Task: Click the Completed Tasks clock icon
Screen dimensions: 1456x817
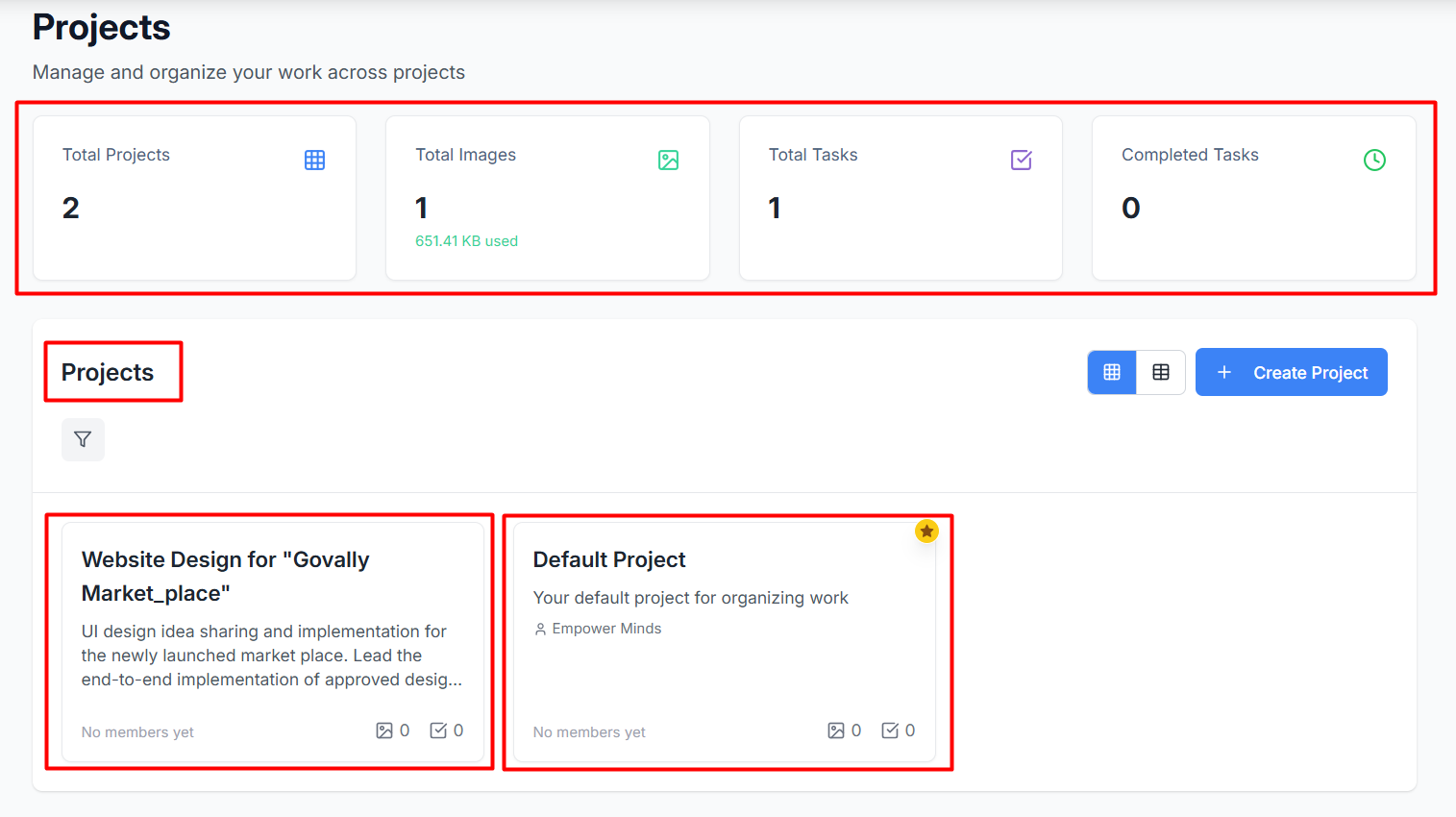Action: click(1374, 161)
